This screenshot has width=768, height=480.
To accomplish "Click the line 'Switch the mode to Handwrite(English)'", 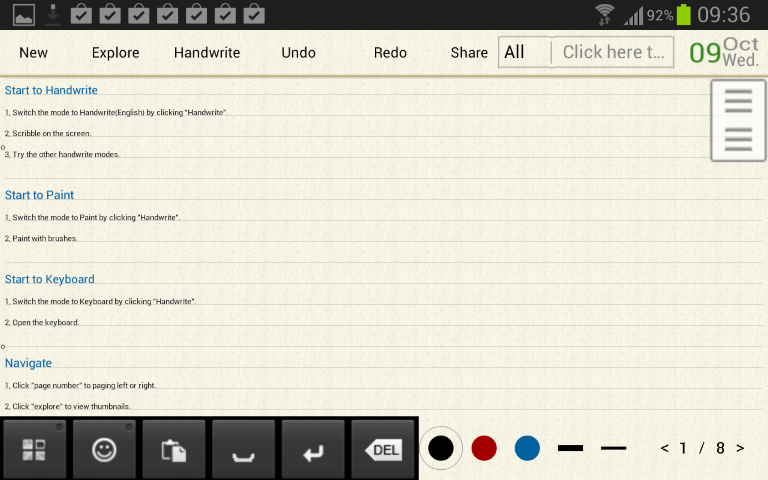I will click(x=116, y=113).
